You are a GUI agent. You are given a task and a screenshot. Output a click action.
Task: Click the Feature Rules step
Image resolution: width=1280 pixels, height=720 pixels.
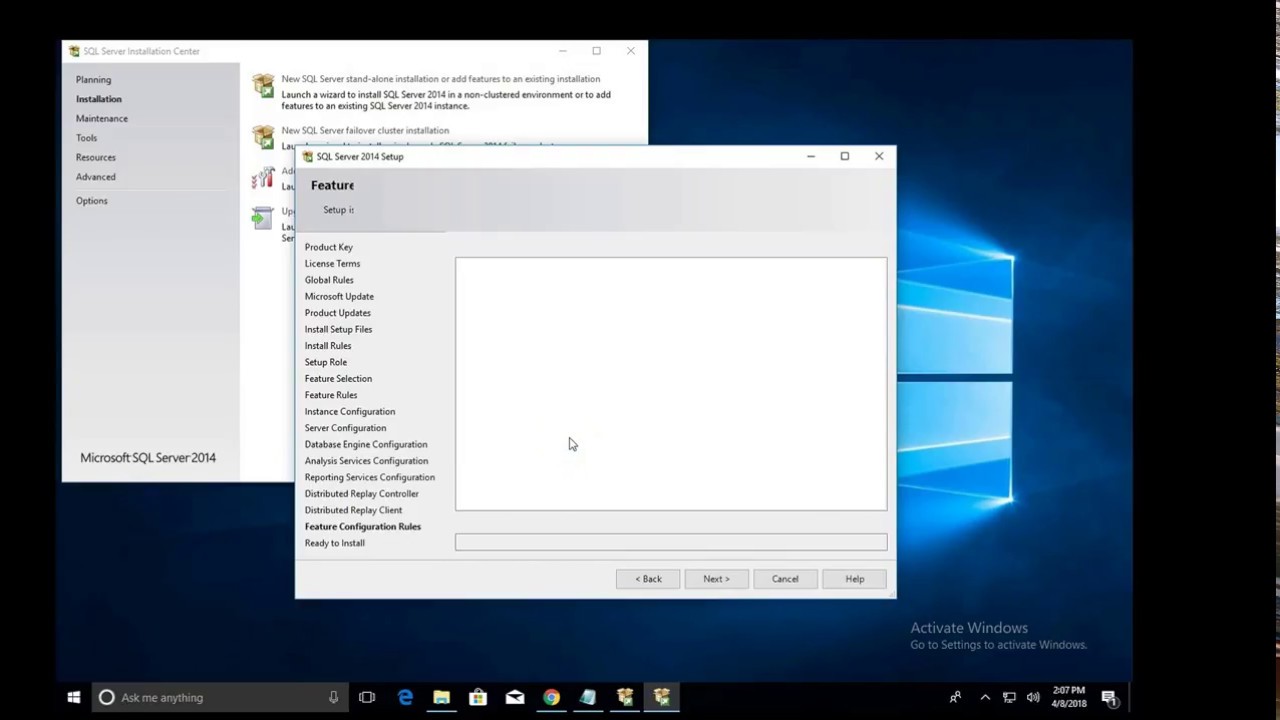(331, 395)
